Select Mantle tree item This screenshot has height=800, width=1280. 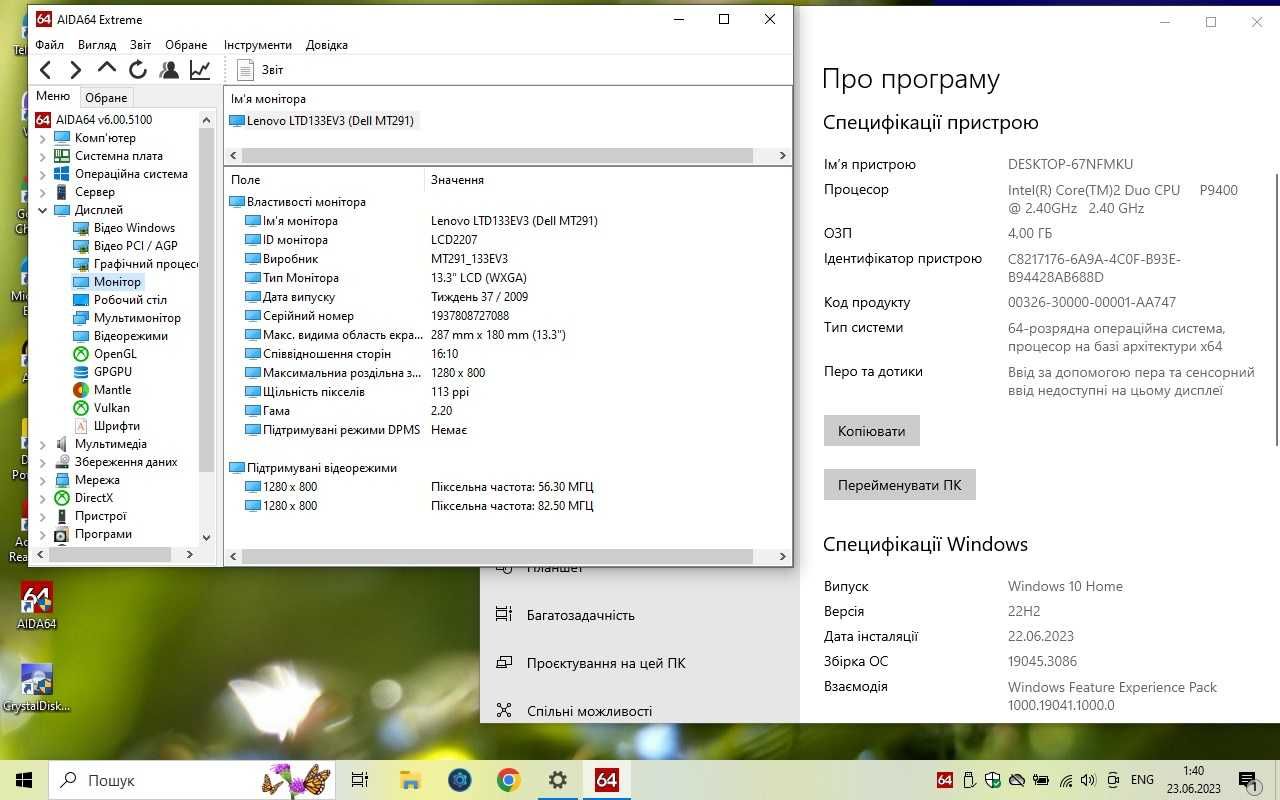coord(102,390)
